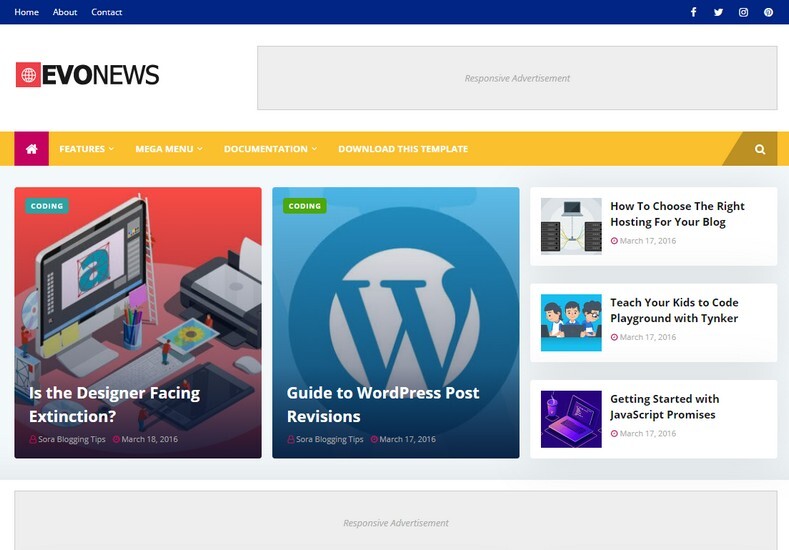Open the Documentation menu item
Screen dimensions: 789x550
[266, 149]
